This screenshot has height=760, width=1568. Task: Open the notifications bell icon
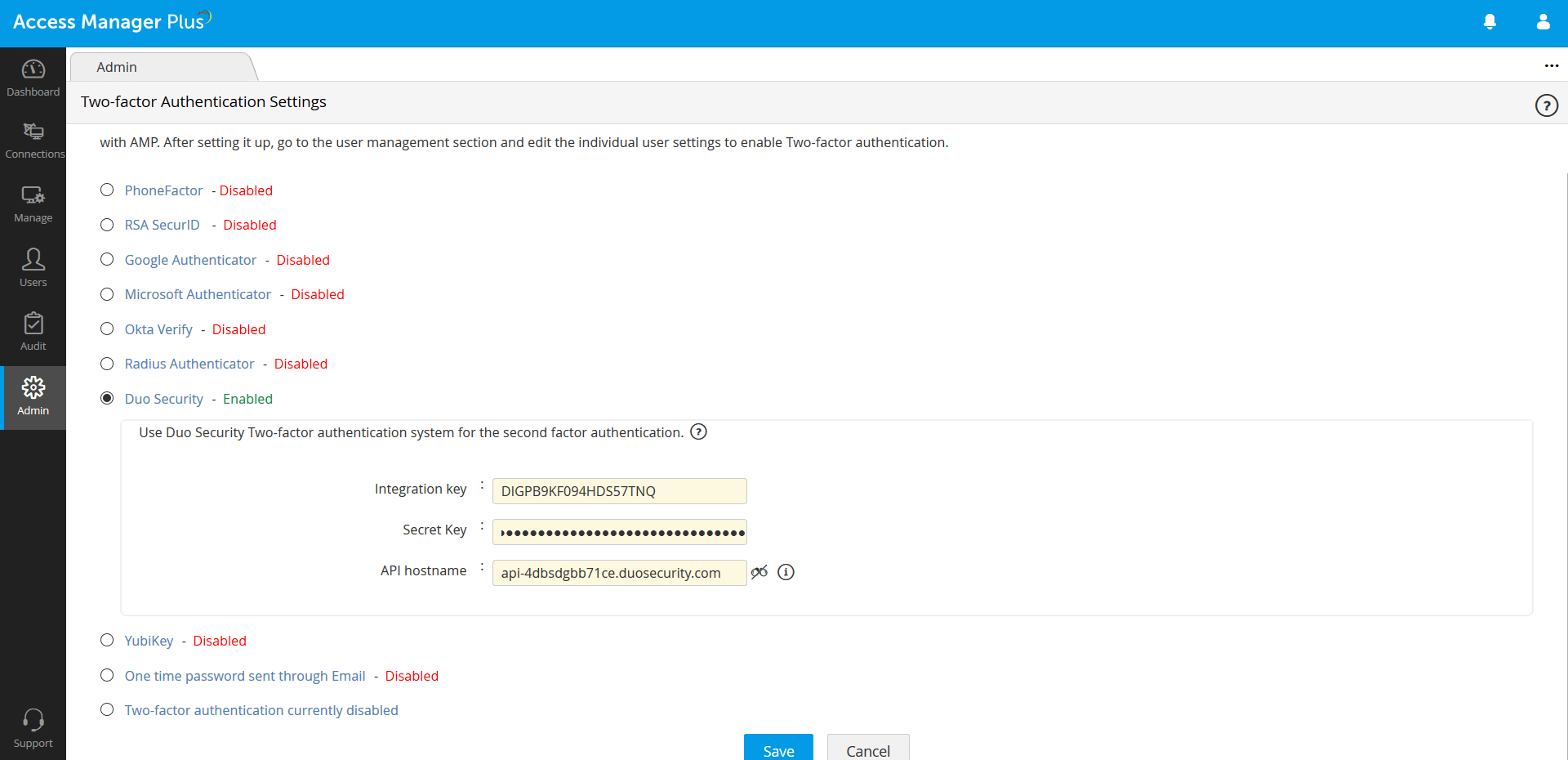coord(1490,22)
